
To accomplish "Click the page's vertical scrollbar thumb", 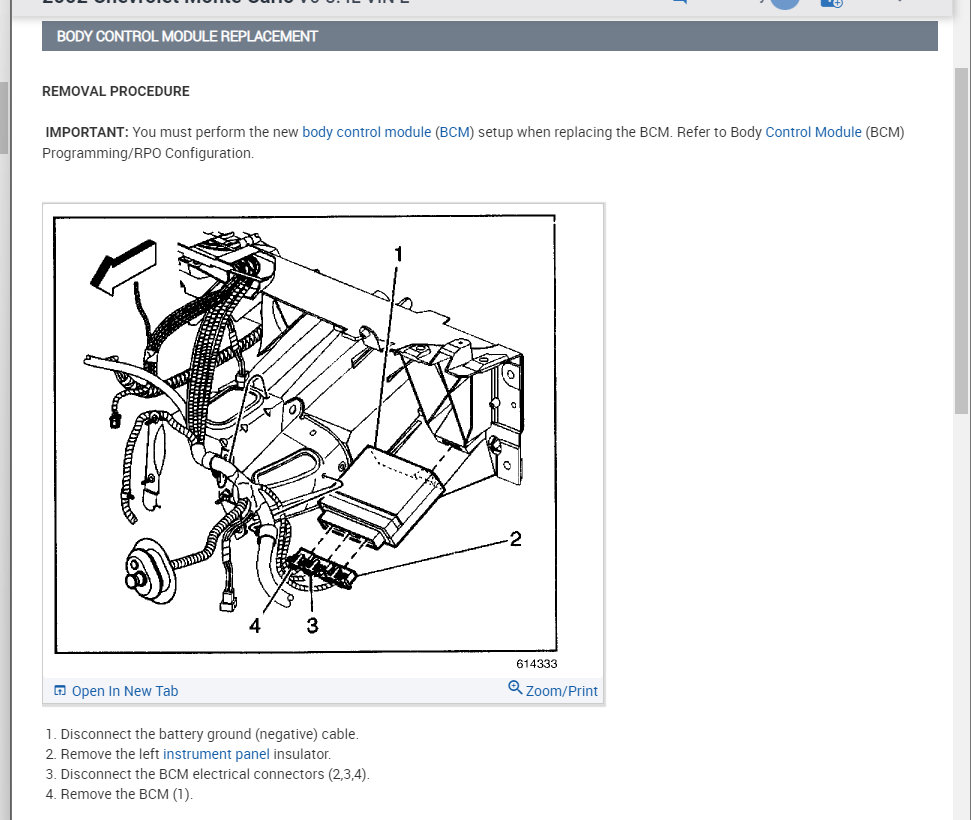I will tap(961, 240).
